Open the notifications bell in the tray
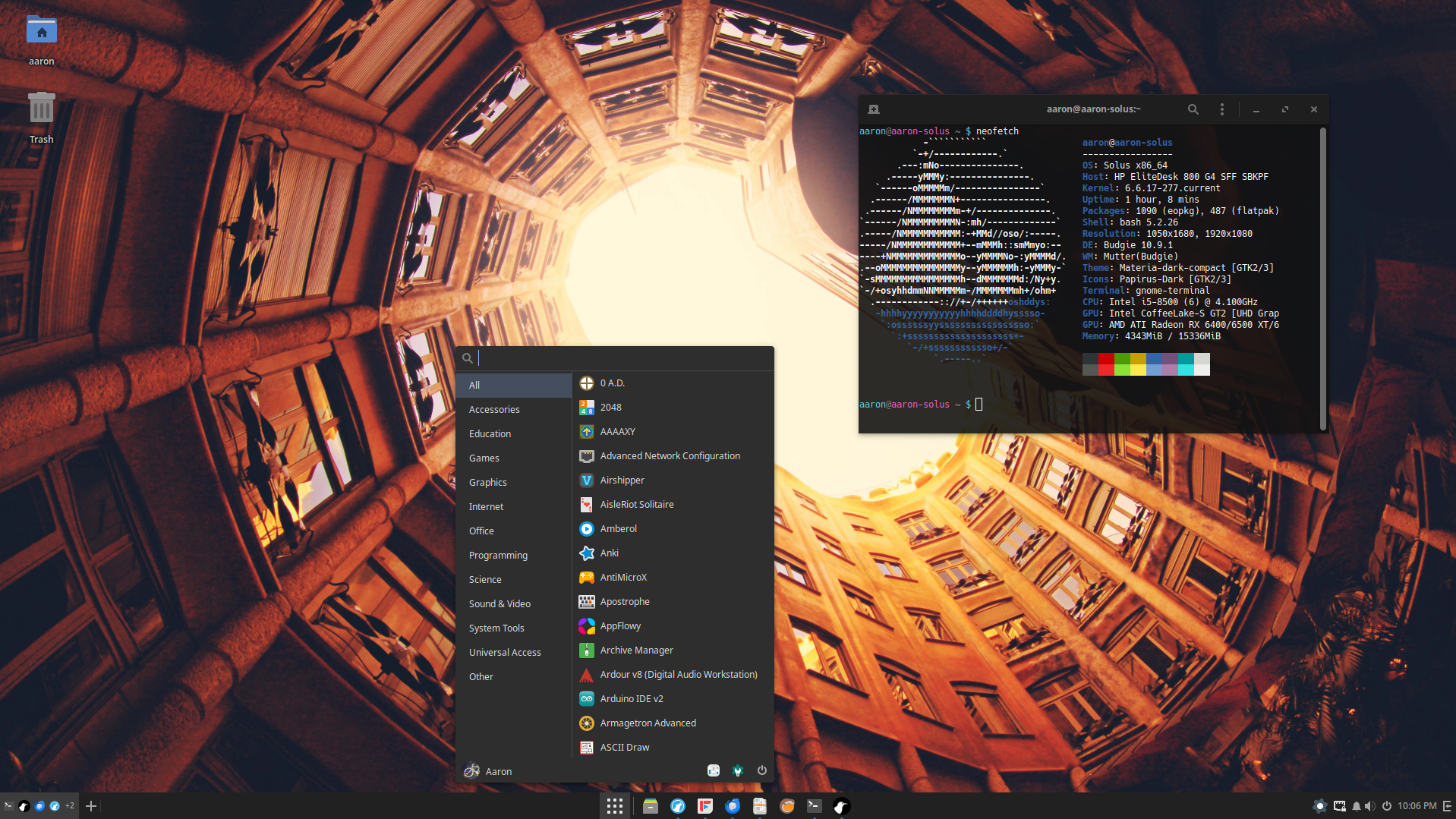Viewport: 1456px width, 819px height. [1356, 806]
